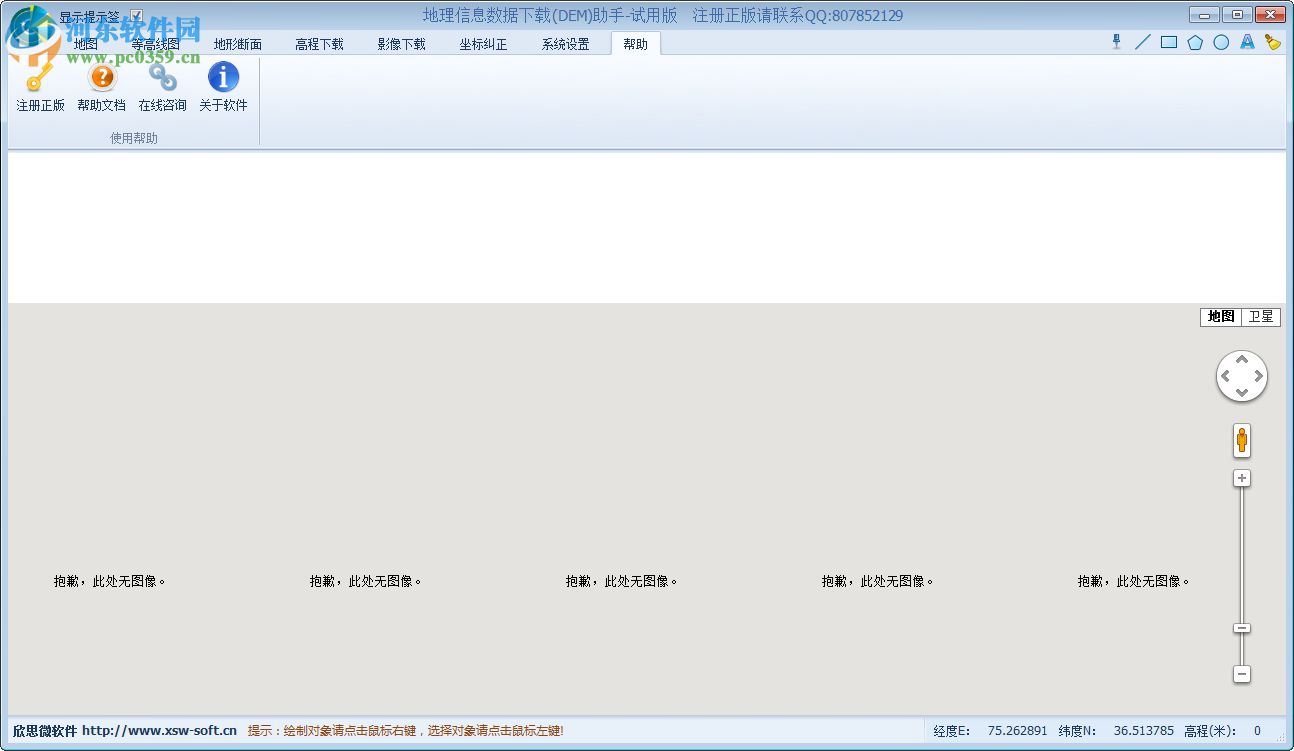Clear drawings with the broom tool
1294x751 pixels.
coord(1273,42)
